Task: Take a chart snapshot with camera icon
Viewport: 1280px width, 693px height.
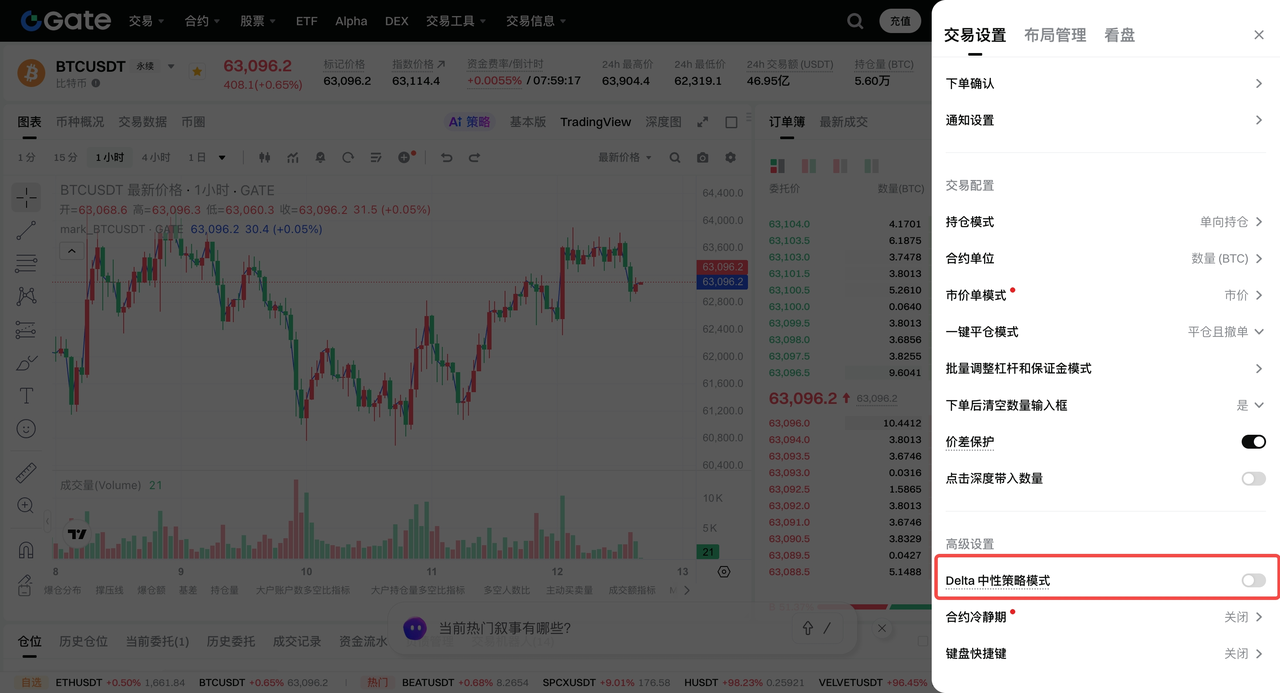Action: pos(703,158)
